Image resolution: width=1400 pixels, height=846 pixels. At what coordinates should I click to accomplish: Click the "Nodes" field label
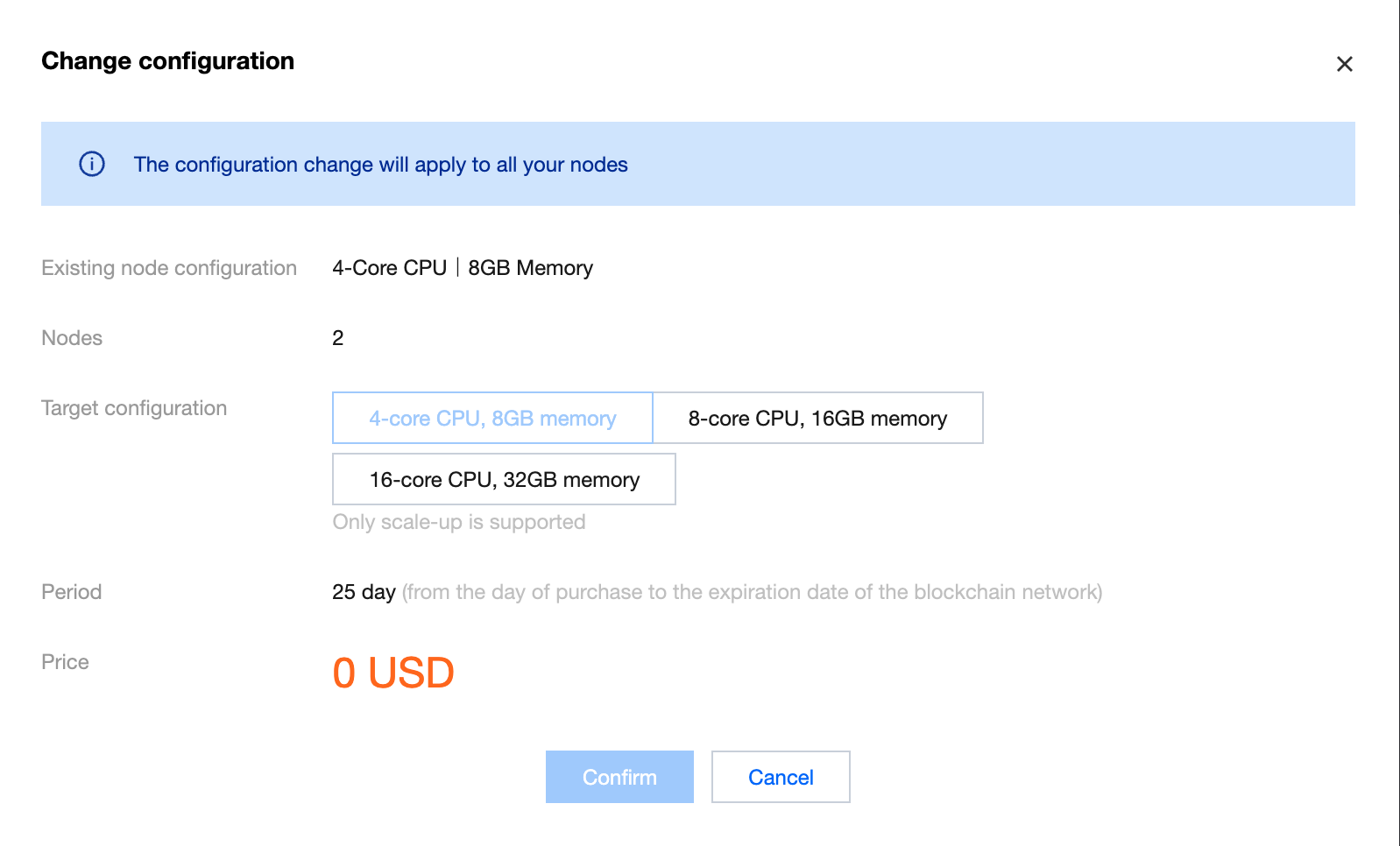(x=72, y=338)
